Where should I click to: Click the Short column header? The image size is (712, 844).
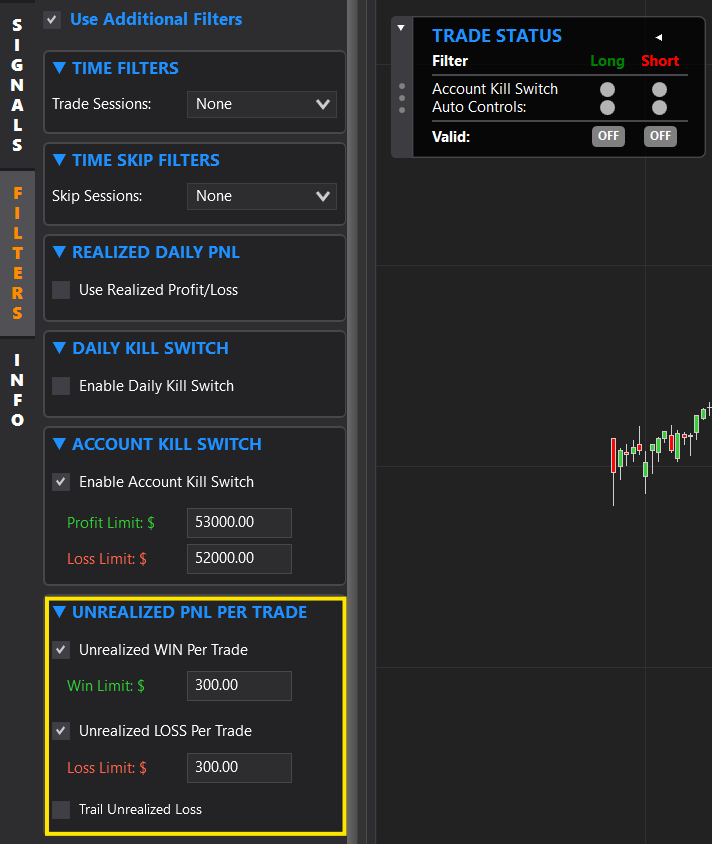tap(660, 61)
